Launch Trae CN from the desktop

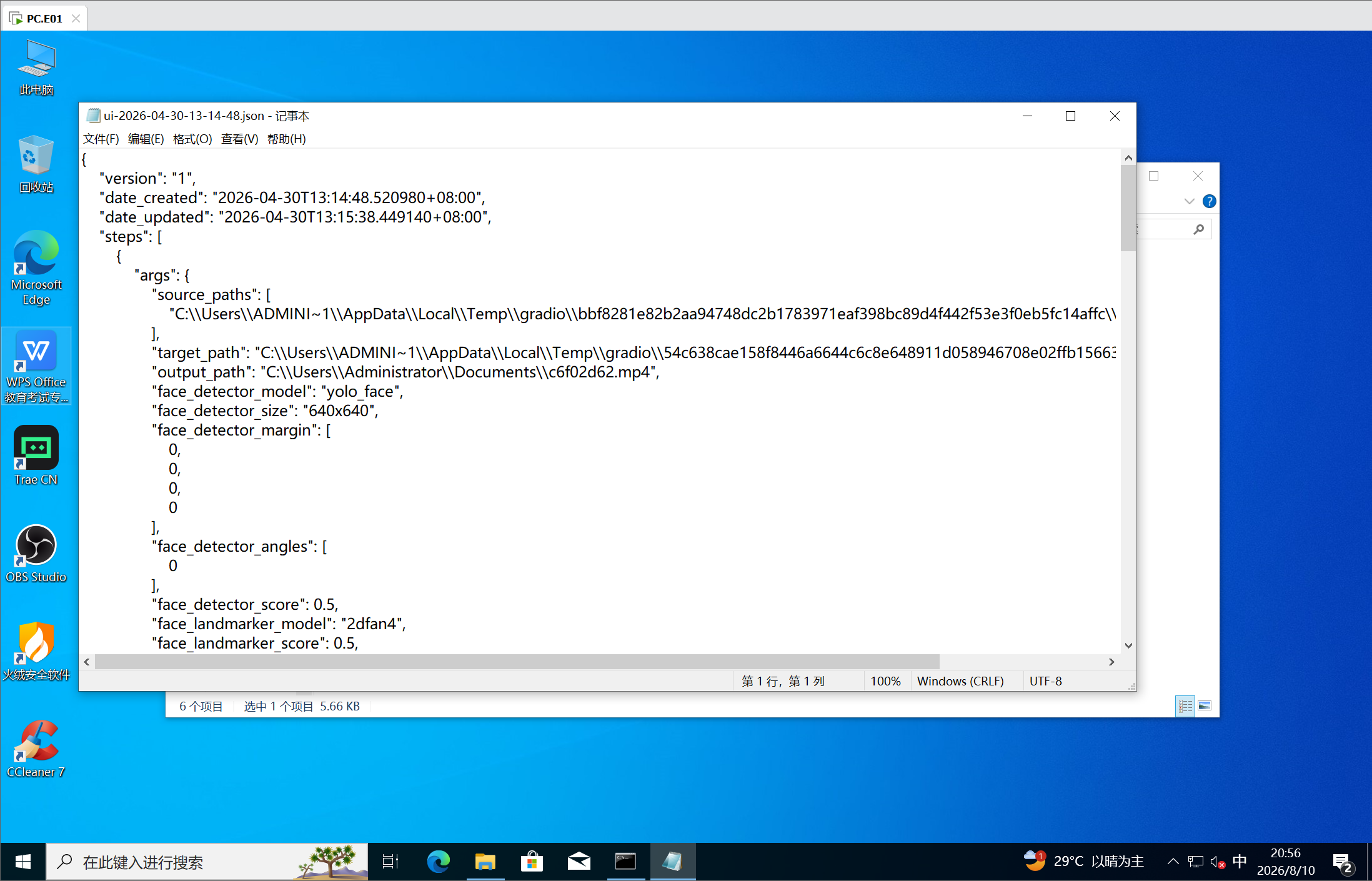pyautogui.click(x=36, y=455)
